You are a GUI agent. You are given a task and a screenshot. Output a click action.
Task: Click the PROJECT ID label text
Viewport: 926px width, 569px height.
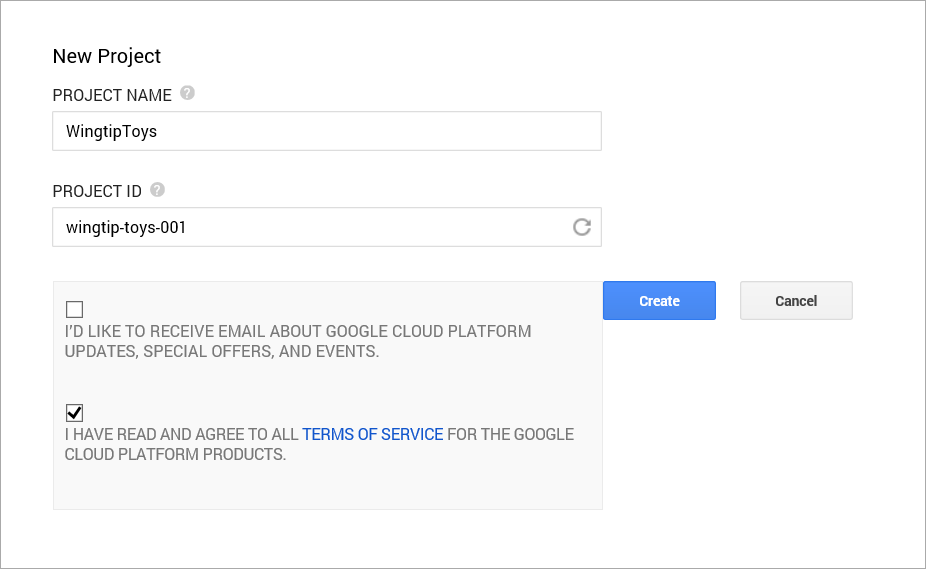[x=97, y=191]
